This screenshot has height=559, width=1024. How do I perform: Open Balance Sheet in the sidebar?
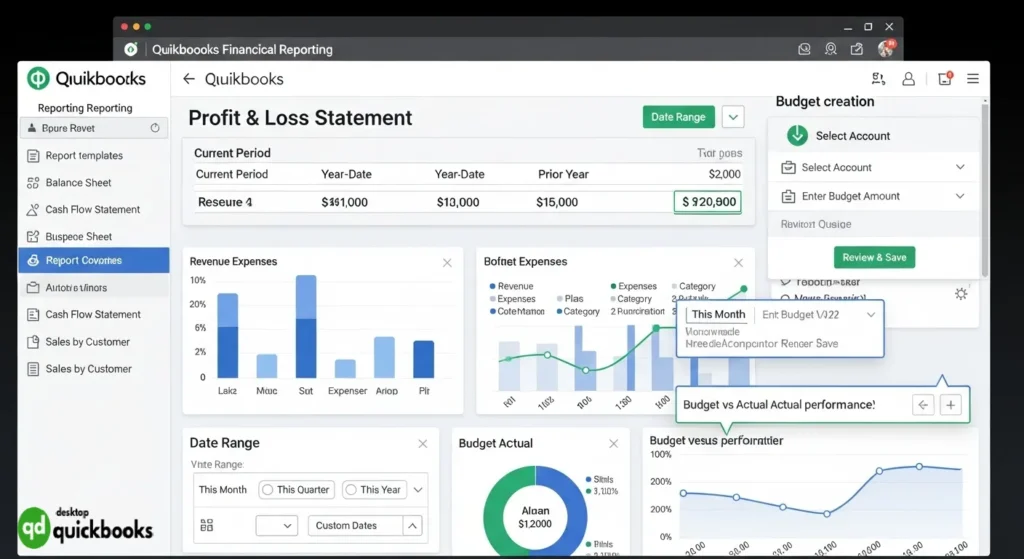click(x=78, y=183)
